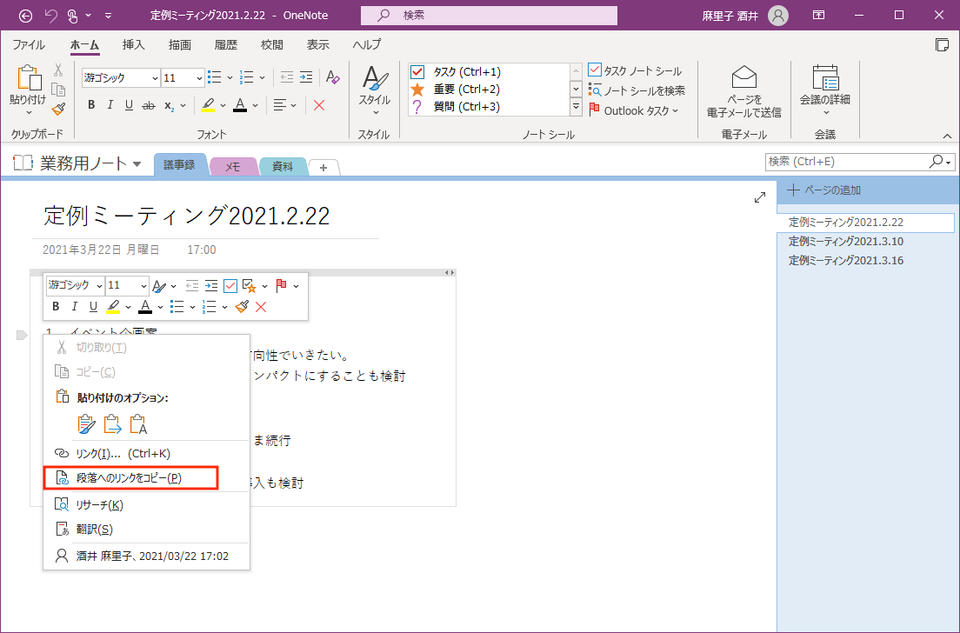Click ページの追加 to add a page
This screenshot has height=633, width=960.
coord(825,190)
